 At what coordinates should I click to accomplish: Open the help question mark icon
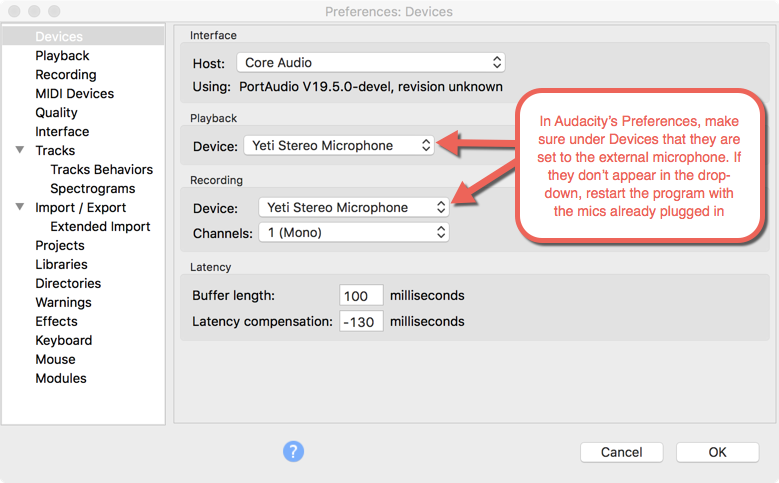293,451
